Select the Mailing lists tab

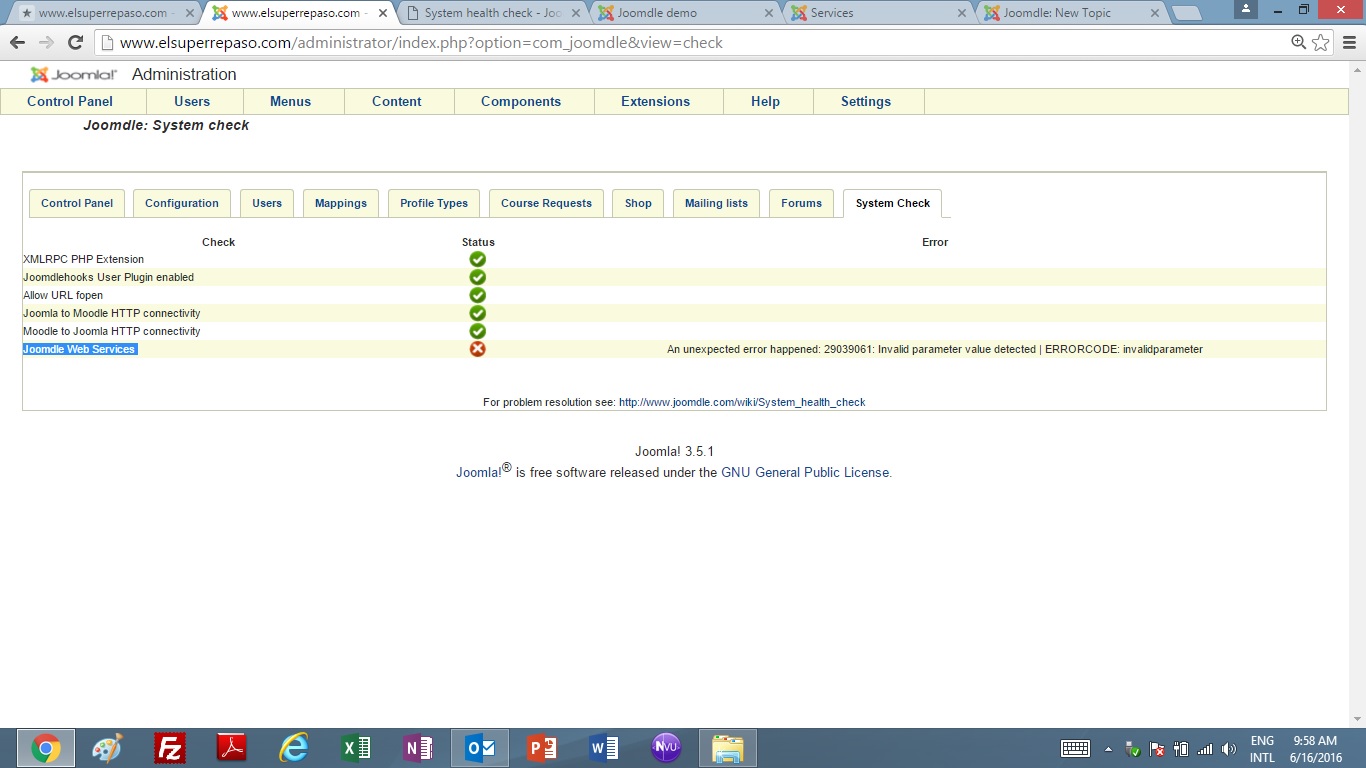(716, 203)
